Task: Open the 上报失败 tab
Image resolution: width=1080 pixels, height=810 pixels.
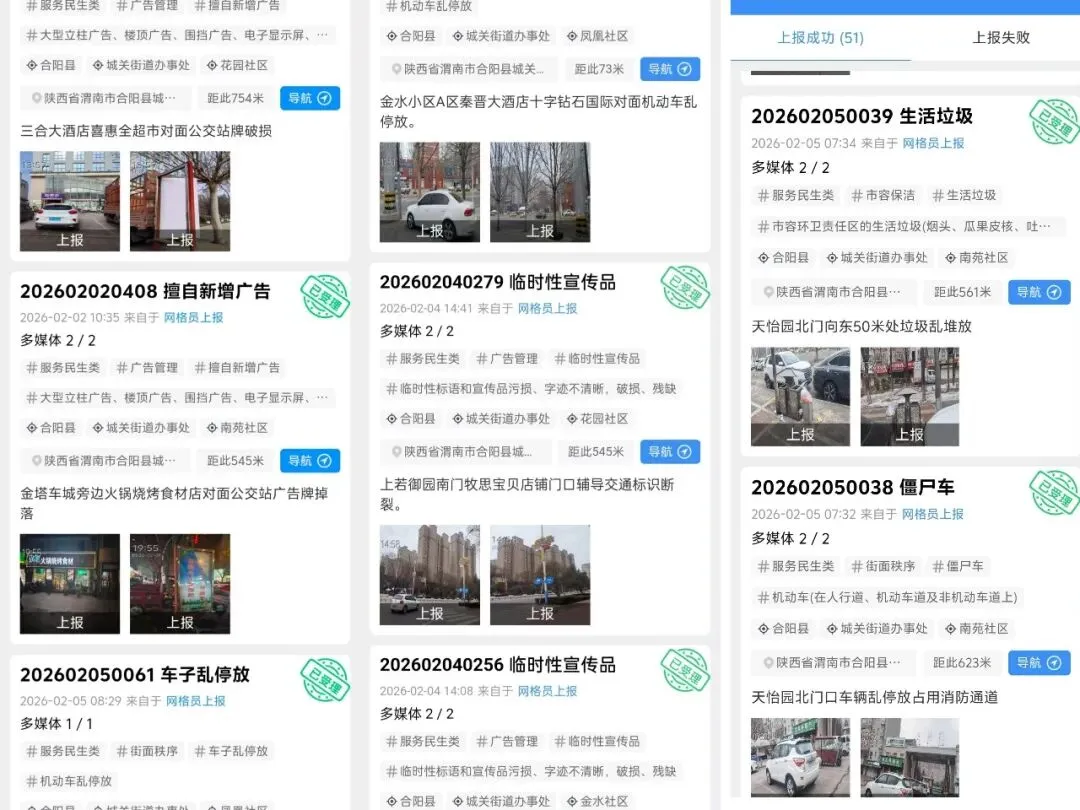Action: click(x=1001, y=38)
